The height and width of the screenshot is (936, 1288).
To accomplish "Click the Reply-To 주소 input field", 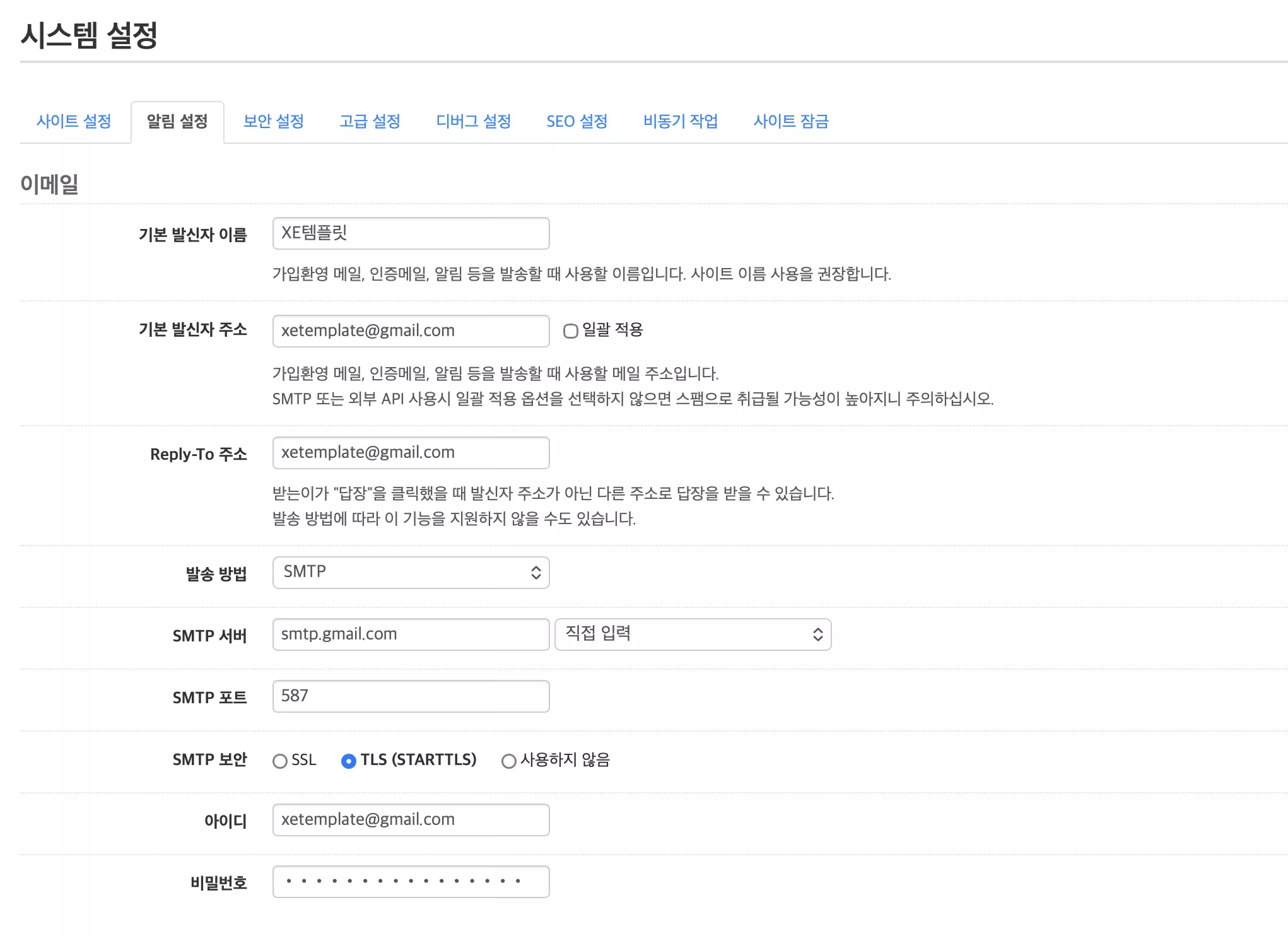I will [x=411, y=452].
